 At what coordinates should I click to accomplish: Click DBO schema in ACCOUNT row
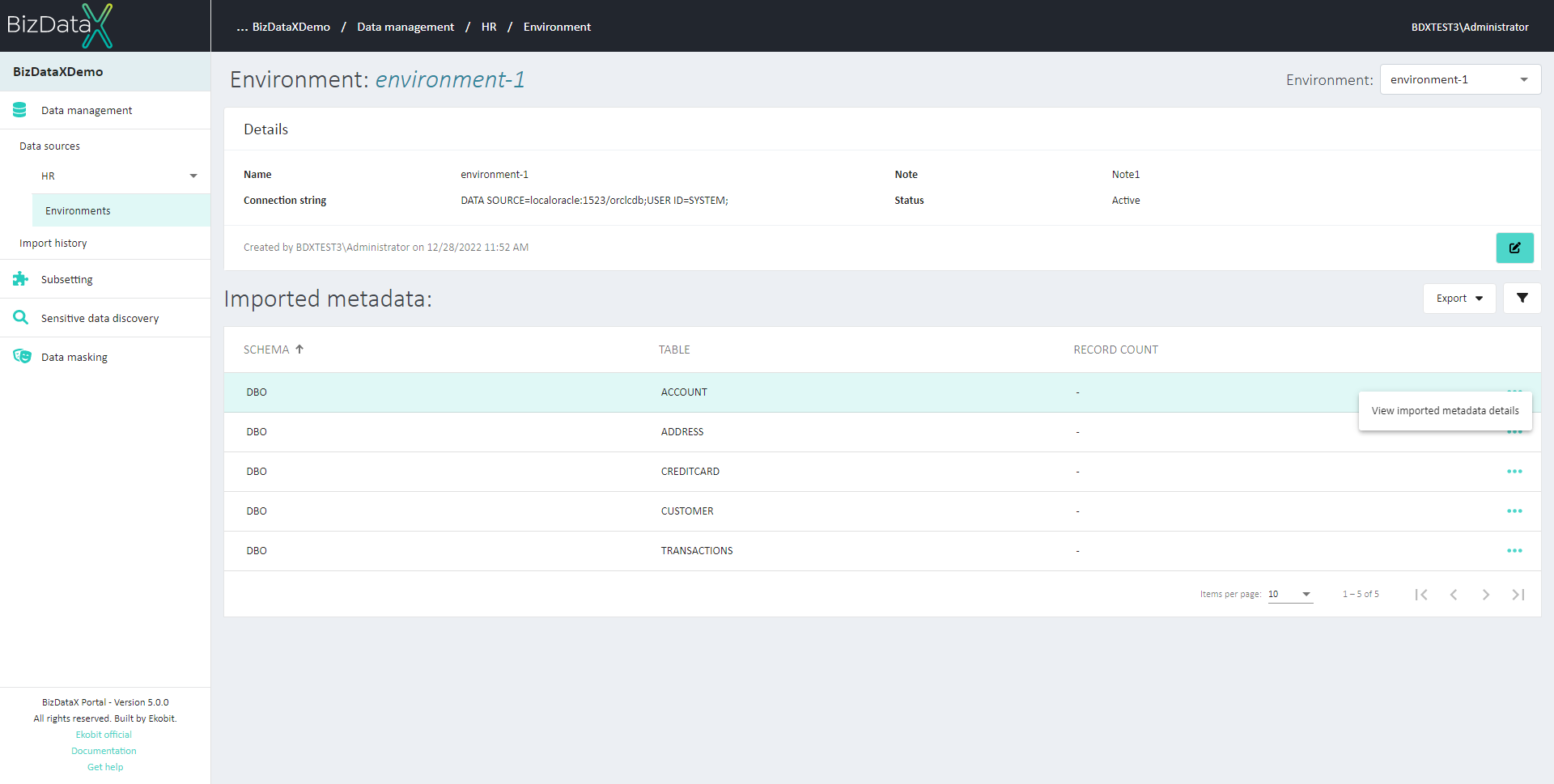click(x=257, y=392)
